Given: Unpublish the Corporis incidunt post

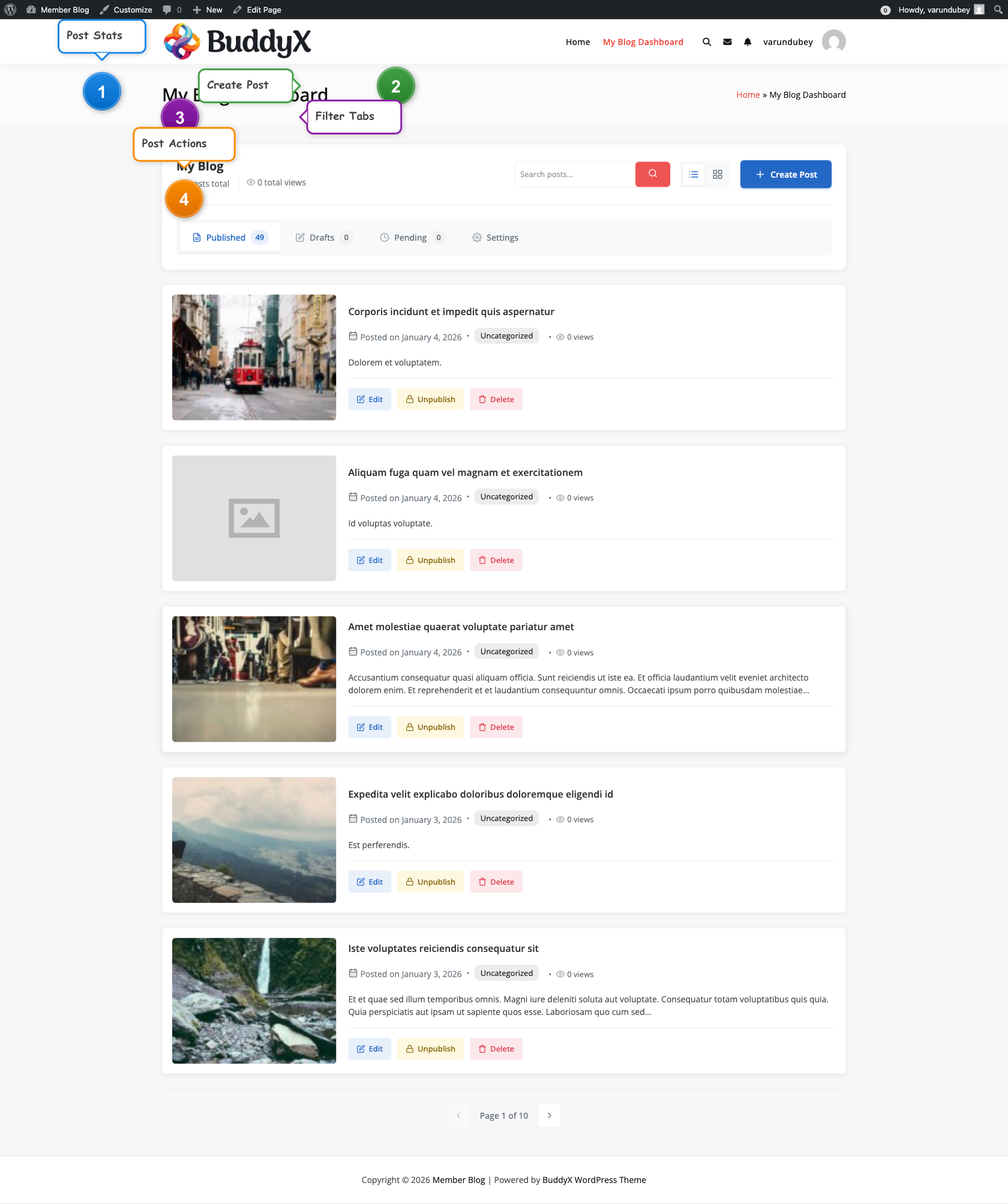Looking at the screenshot, I should coord(430,399).
